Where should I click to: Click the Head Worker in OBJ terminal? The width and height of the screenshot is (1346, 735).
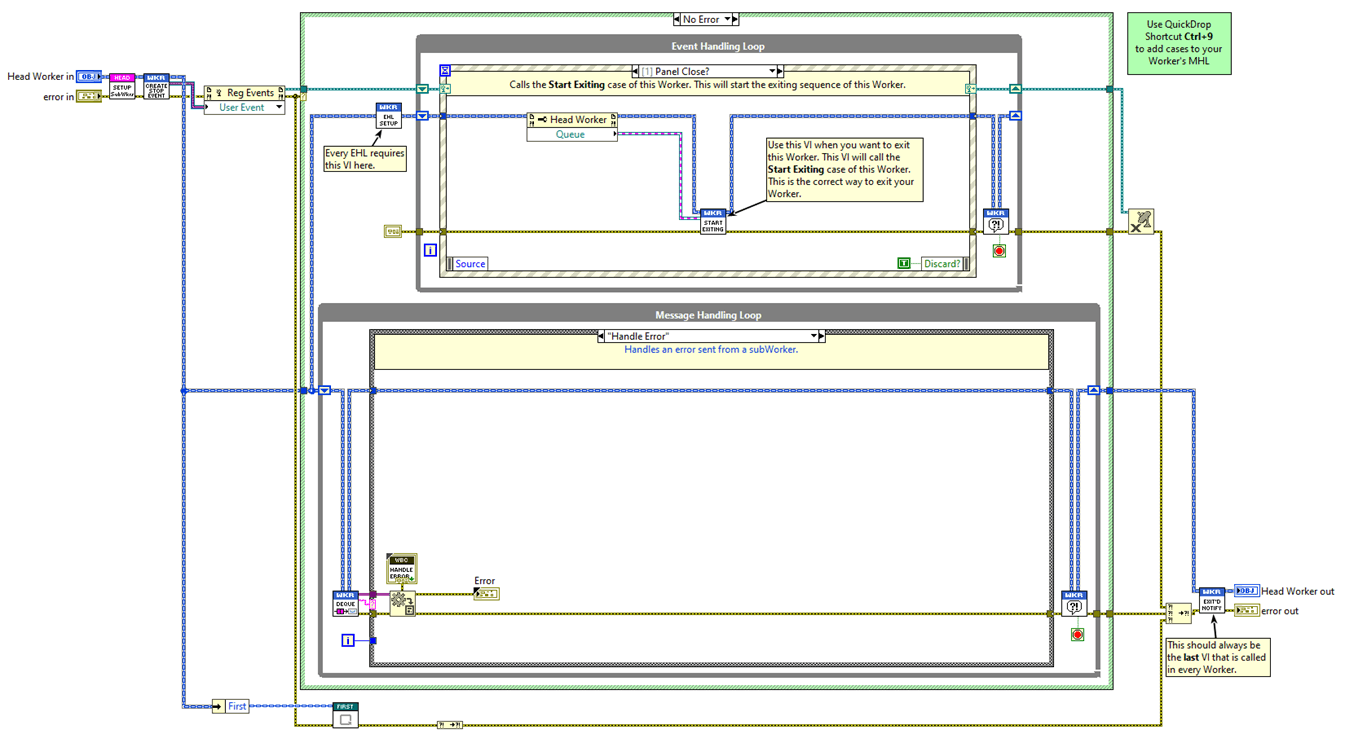[x=89, y=77]
